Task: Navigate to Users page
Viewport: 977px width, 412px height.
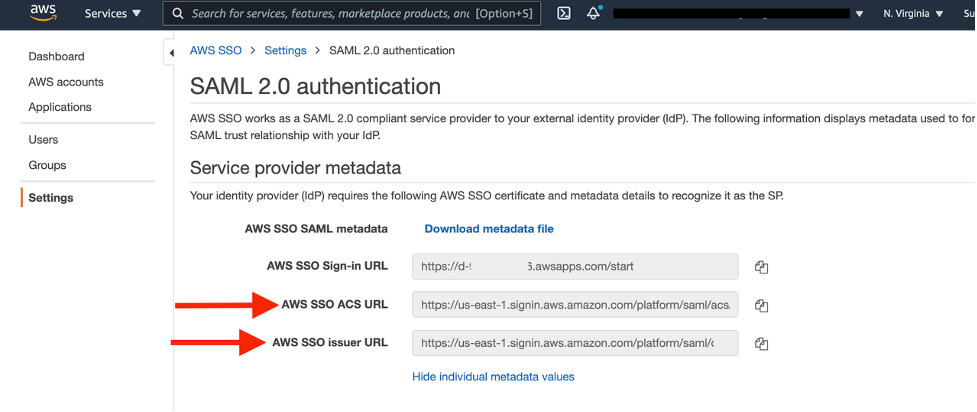Action: tap(43, 140)
